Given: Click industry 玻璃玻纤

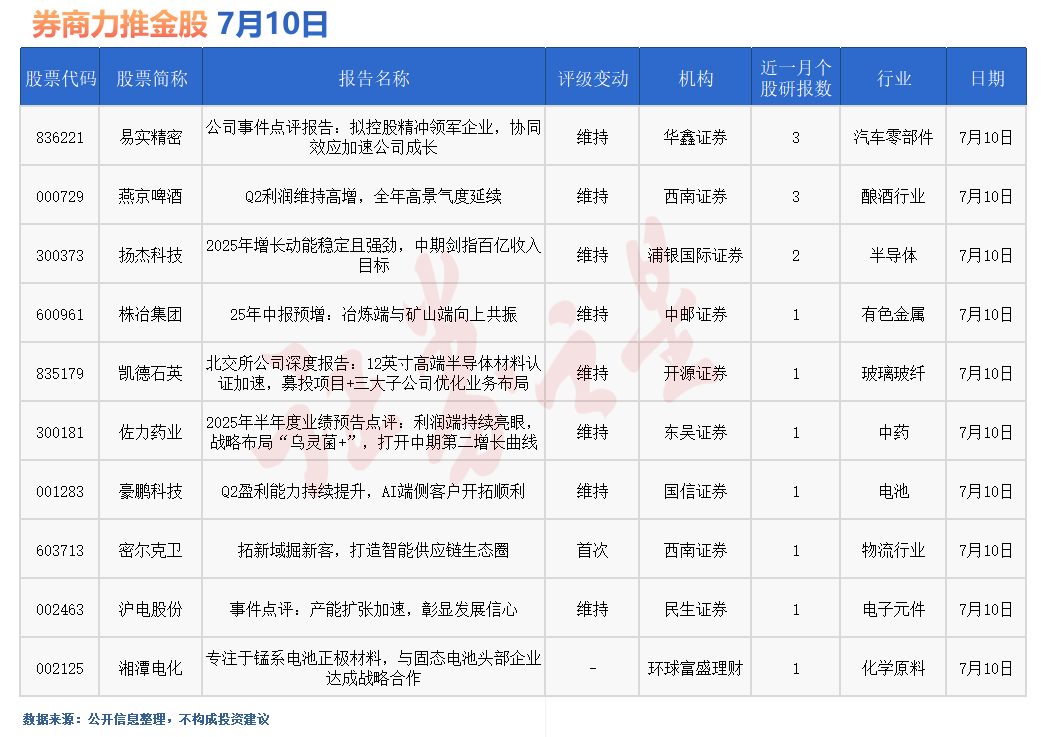Looking at the screenshot, I should (x=894, y=374).
